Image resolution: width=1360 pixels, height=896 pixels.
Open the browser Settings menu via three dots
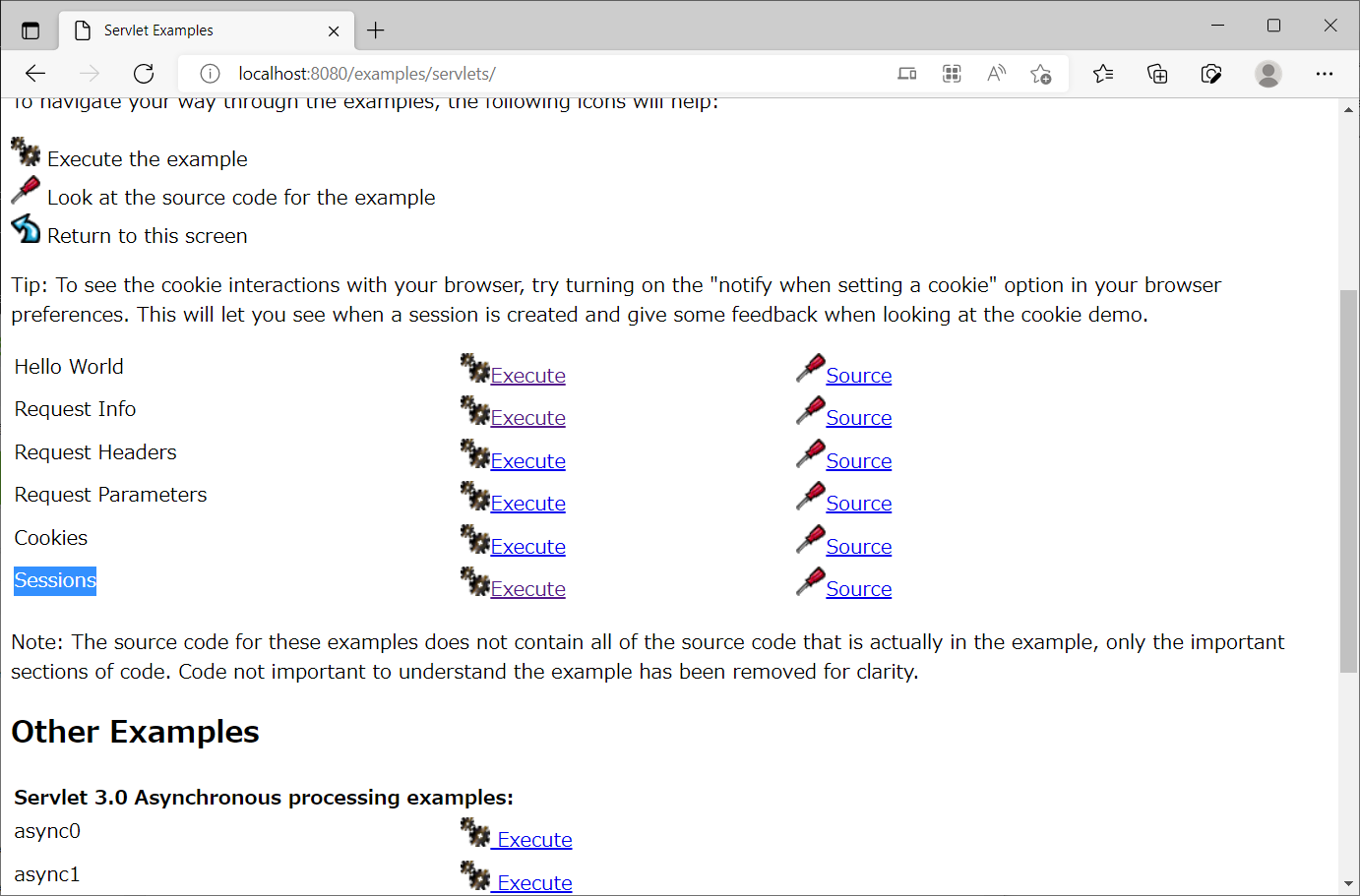pyautogui.click(x=1324, y=73)
